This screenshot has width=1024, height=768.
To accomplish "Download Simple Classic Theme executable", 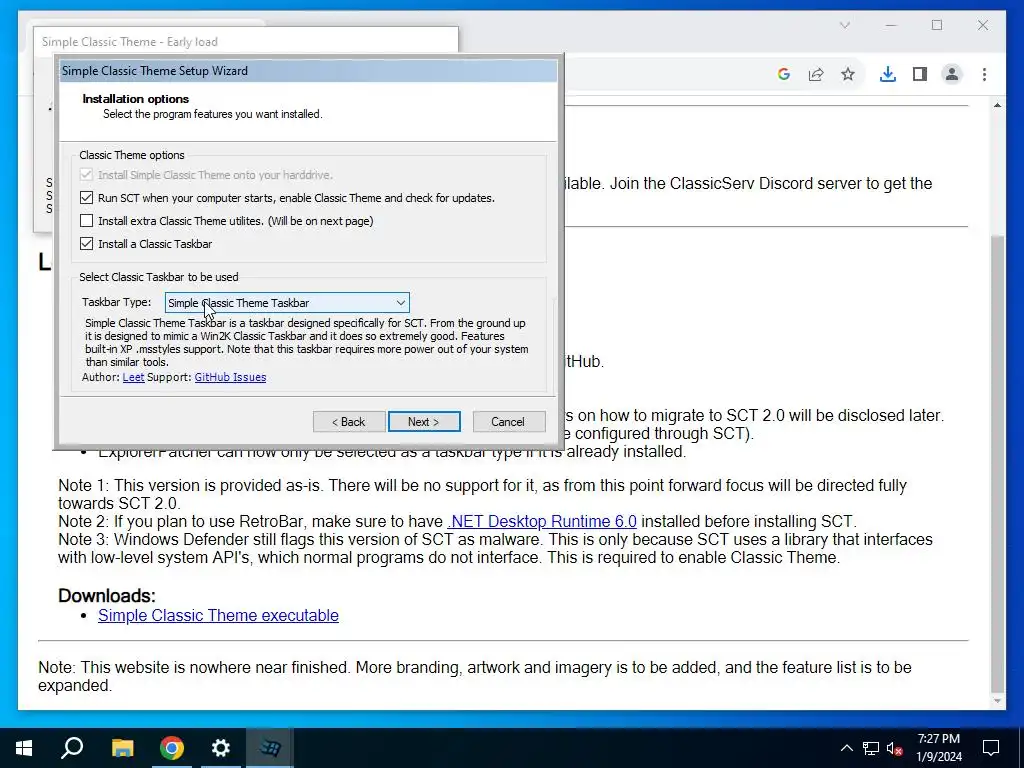I will 218,616.
